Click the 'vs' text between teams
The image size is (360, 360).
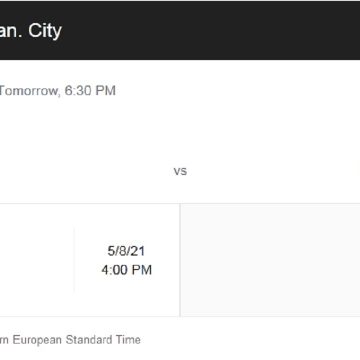coord(180,171)
